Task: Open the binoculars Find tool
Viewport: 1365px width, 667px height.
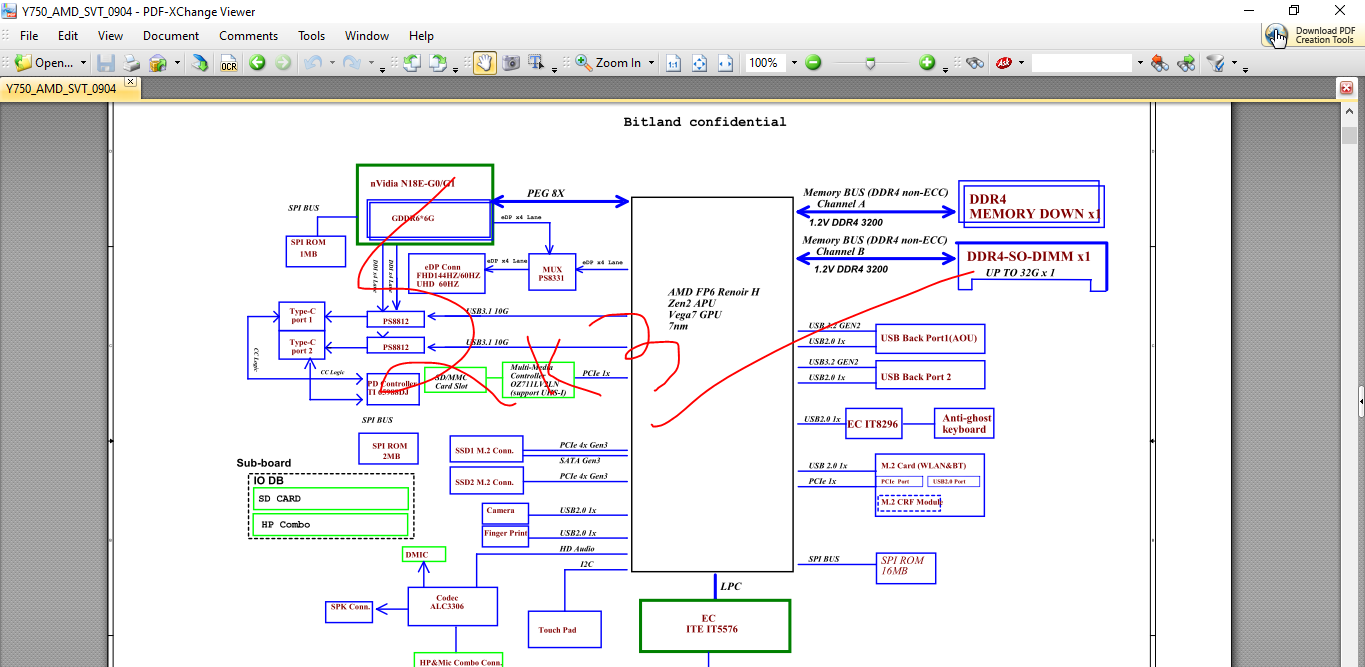Action: tap(975, 62)
